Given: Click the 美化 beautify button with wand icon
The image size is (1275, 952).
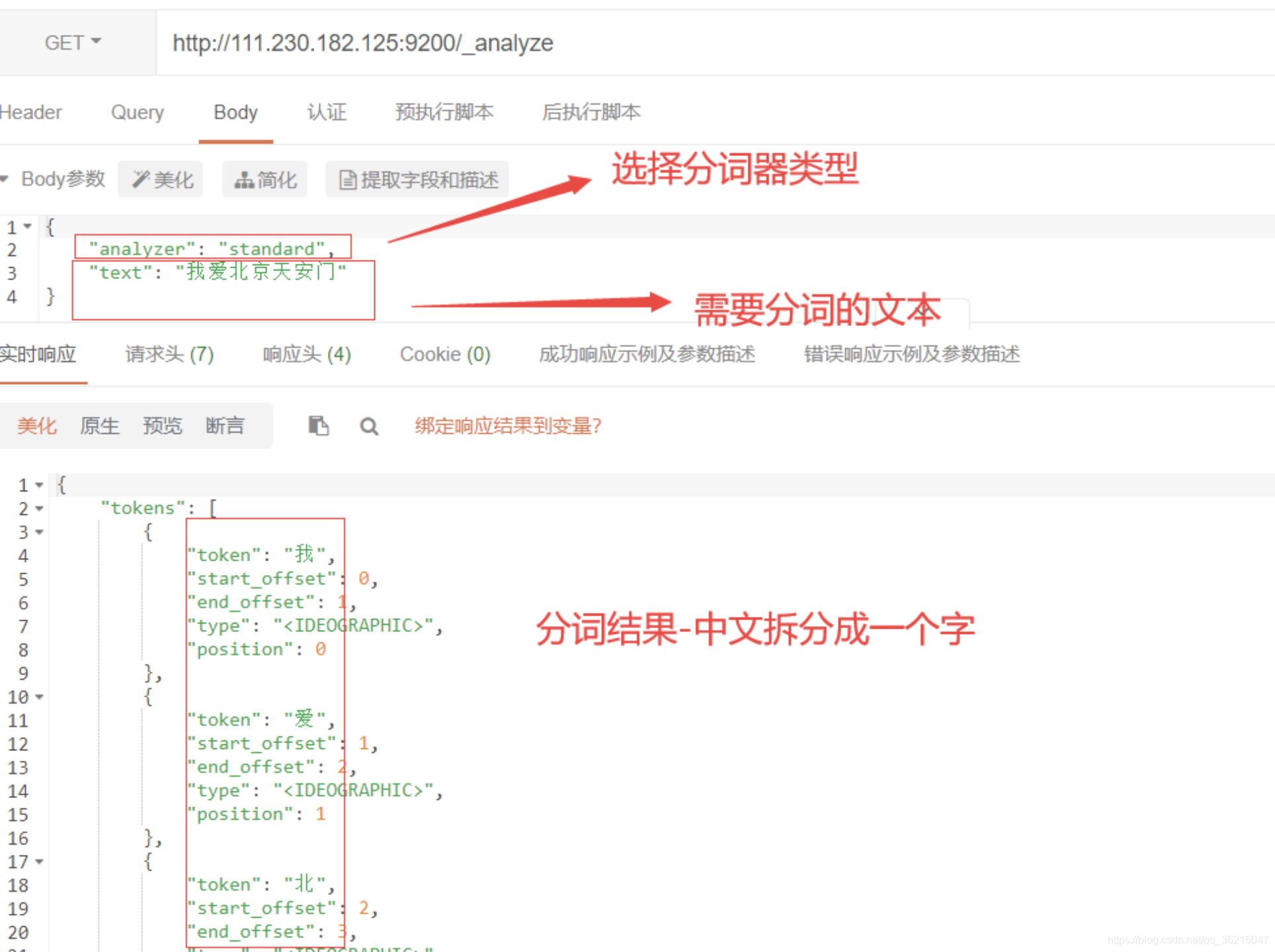Looking at the screenshot, I should coord(161,179).
